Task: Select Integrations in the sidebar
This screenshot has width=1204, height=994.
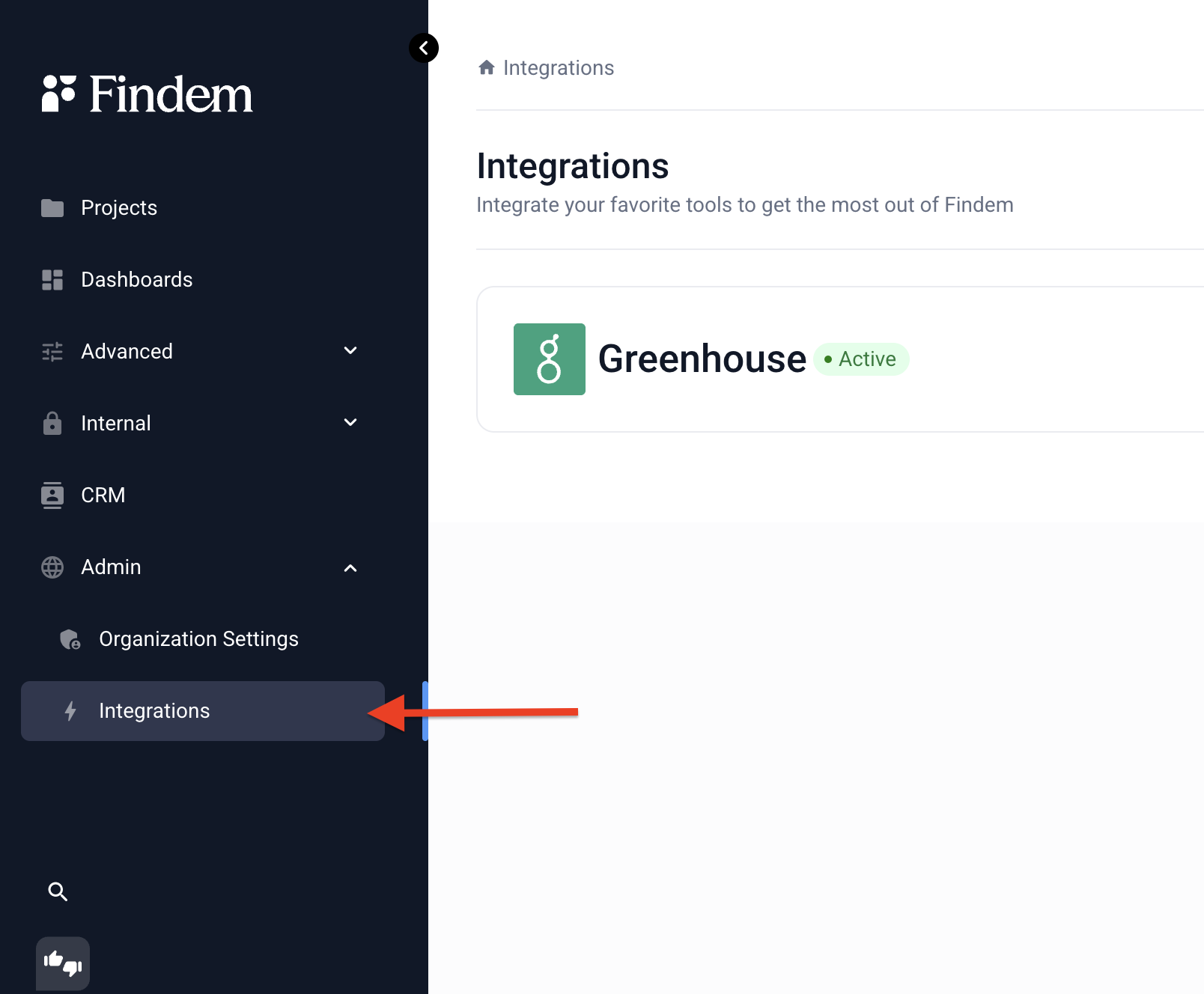Action: [203, 711]
